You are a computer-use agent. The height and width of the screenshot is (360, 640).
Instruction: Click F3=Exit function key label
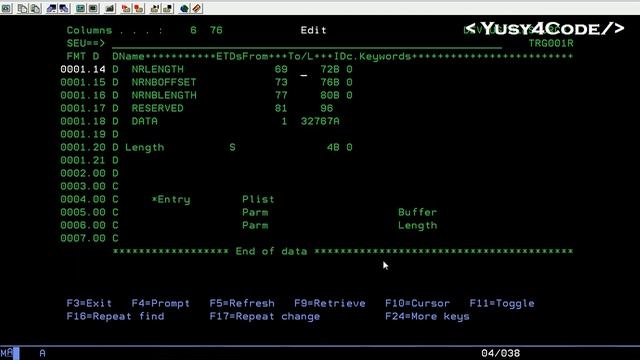pos(89,303)
